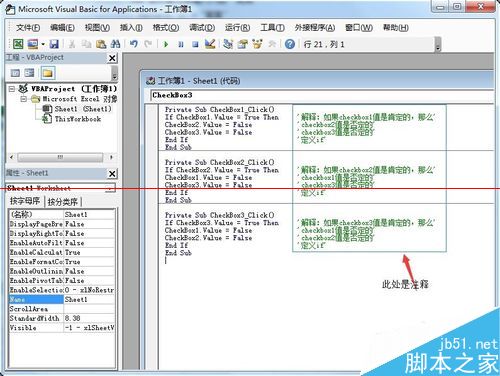Edit the StandardWidth value 8.38
The height and width of the screenshot is (376, 500).
pyautogui.click(x=89, y=318)
